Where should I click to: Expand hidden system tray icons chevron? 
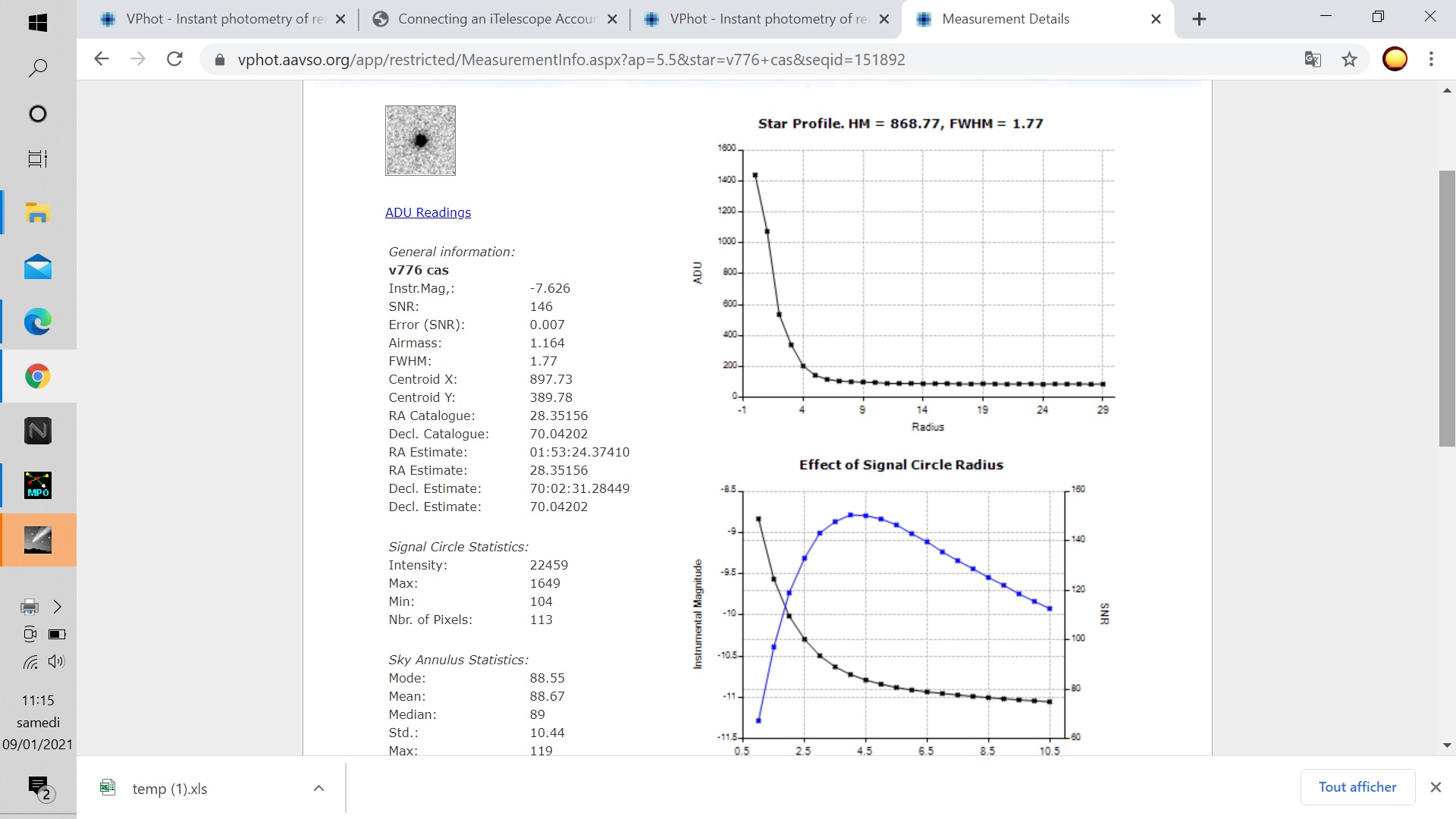click(x=57, y=607)
